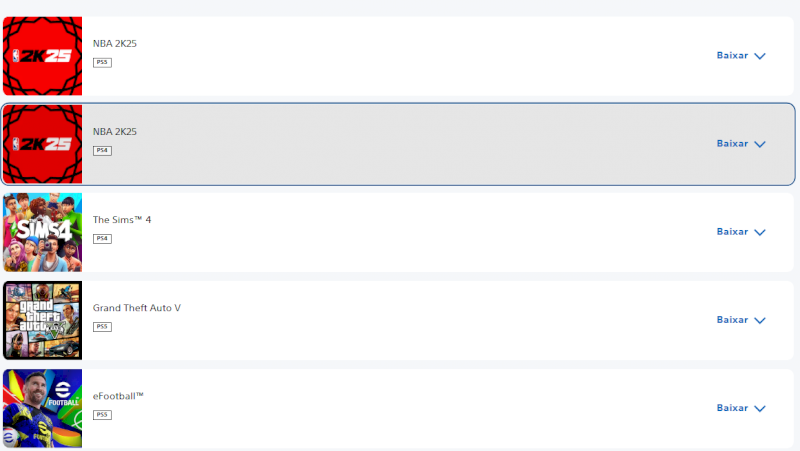Screen dimensions: 800x451
Task: Click the PS4 badge under The Sims 4
Action: 102,238
